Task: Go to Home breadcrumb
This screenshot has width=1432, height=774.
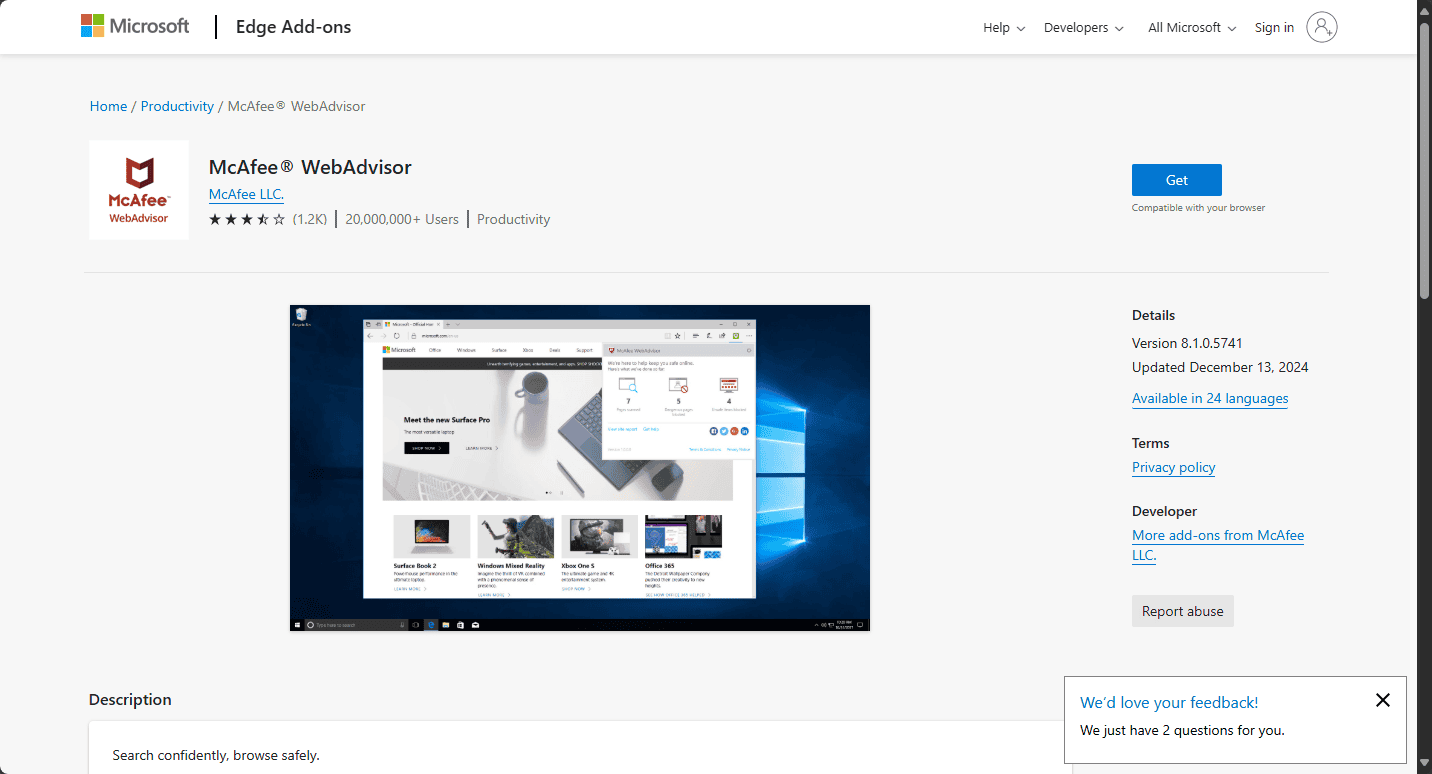Action: 108,106
